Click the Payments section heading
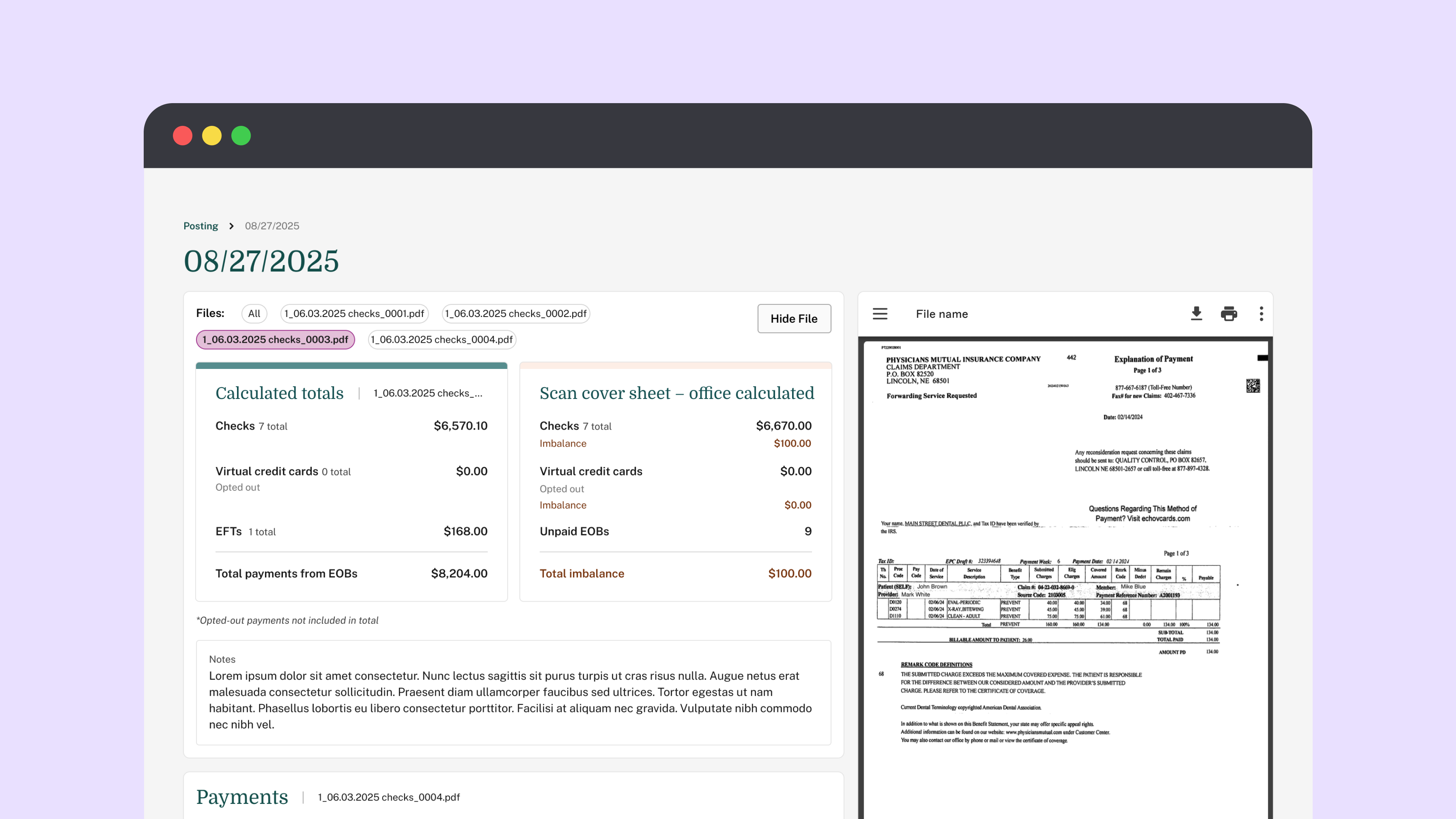Viewport: 1456px width, 819px height. (x=242, y=797)
